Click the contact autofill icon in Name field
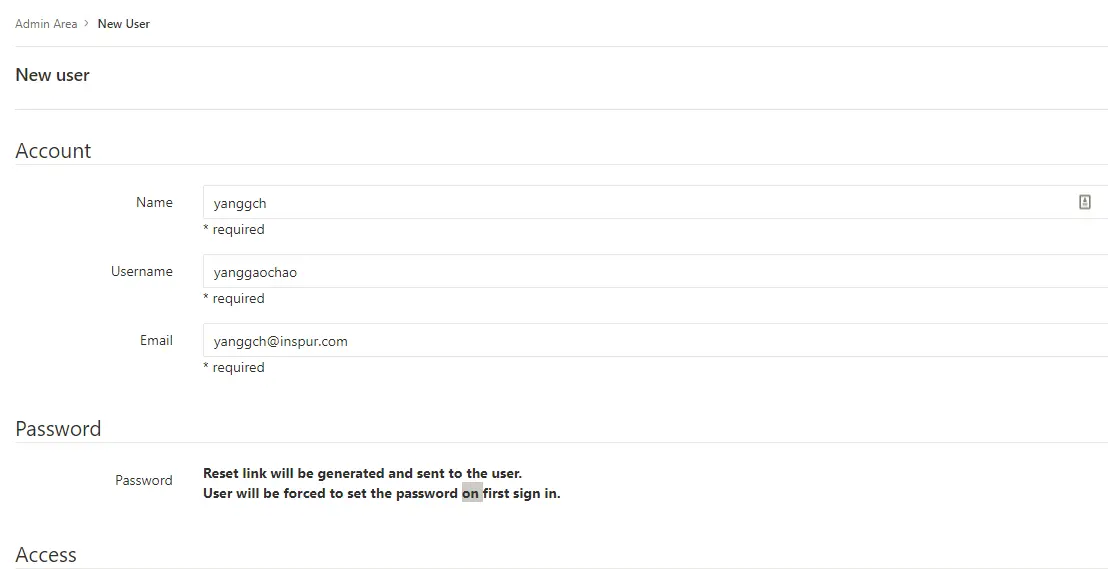Screen dimensions: 1108x570 click(x=1085, y=202)
